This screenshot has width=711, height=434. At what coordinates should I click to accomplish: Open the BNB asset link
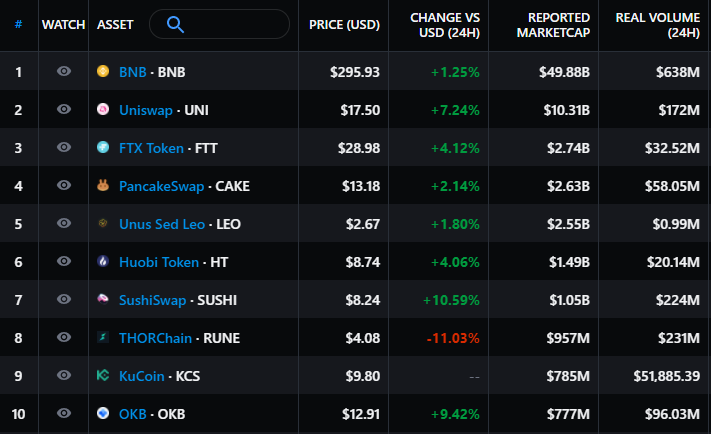point(132,72)
